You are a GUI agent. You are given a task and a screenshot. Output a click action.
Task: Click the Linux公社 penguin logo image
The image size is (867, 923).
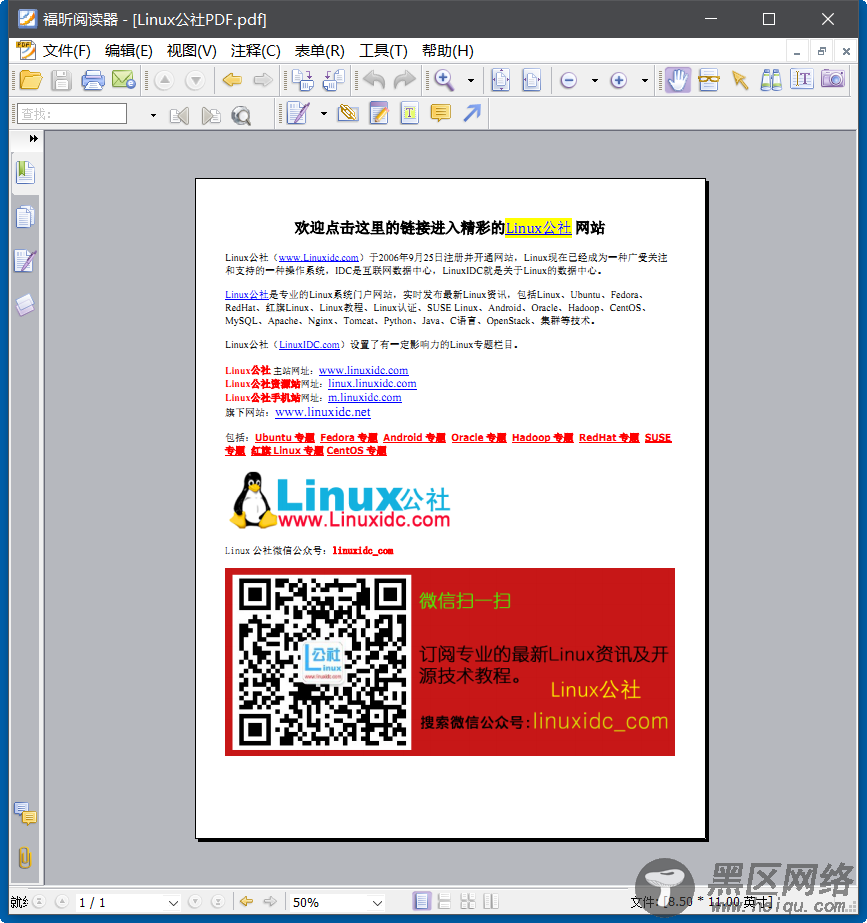pos(340,500)
